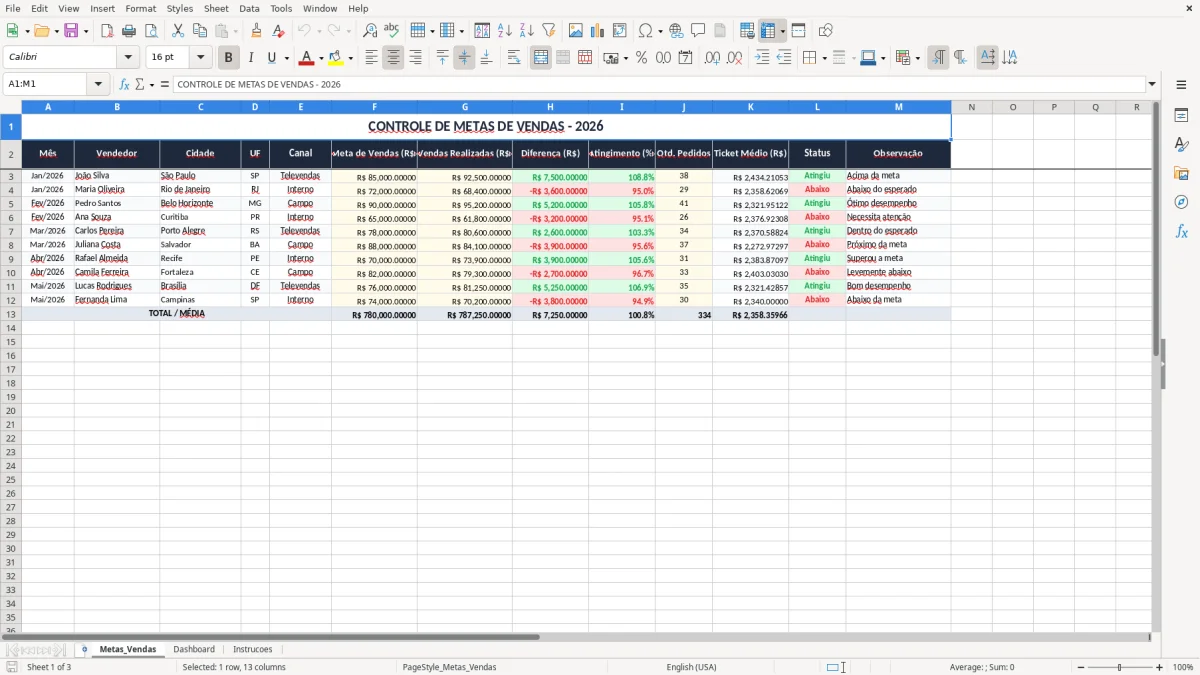1200x675 pixels.
Task: Expand the background color dropdown arrow
Action: click(350, 58)
